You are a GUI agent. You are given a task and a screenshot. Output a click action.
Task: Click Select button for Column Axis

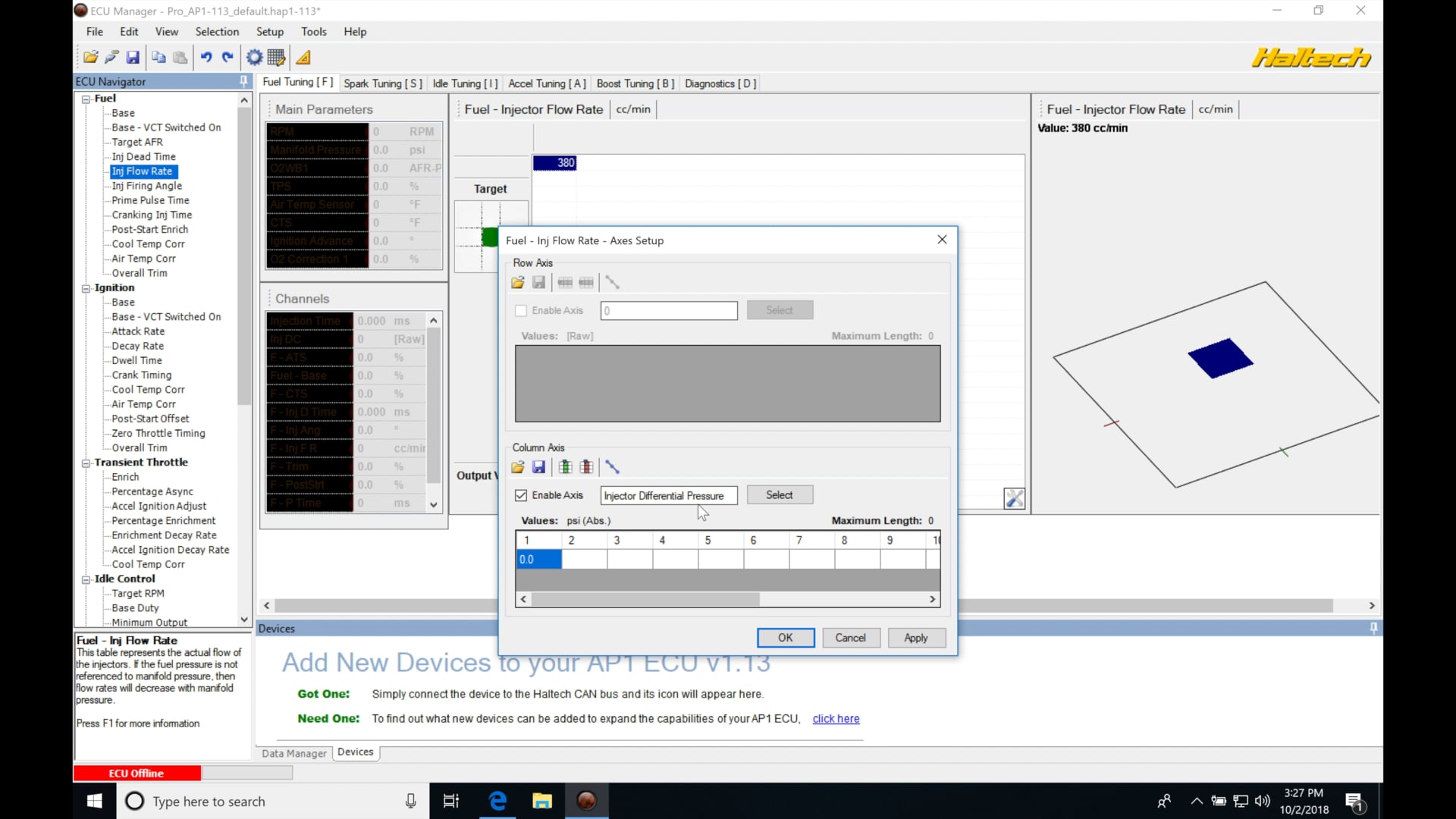click(779, 495)
